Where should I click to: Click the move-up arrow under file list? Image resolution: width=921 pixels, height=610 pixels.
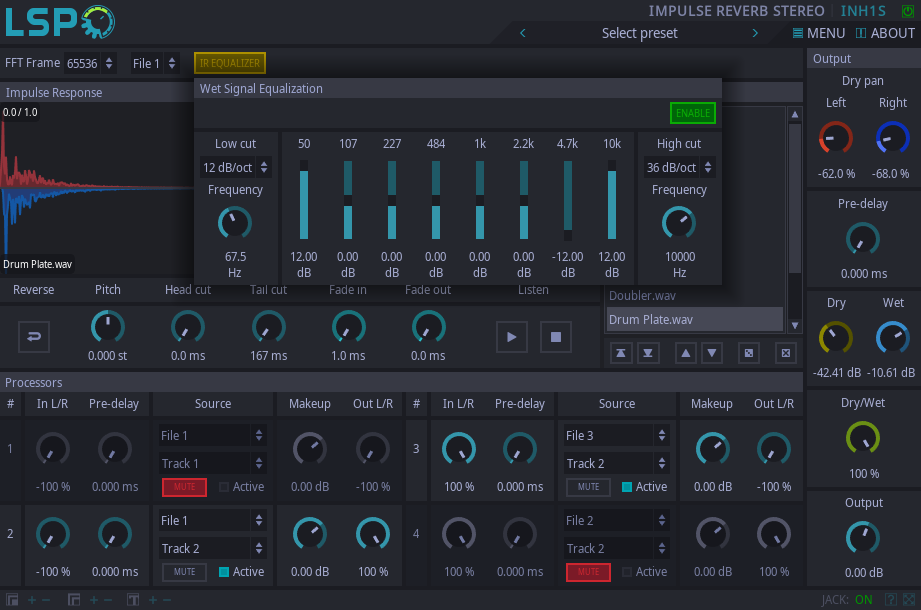point(685,352)
